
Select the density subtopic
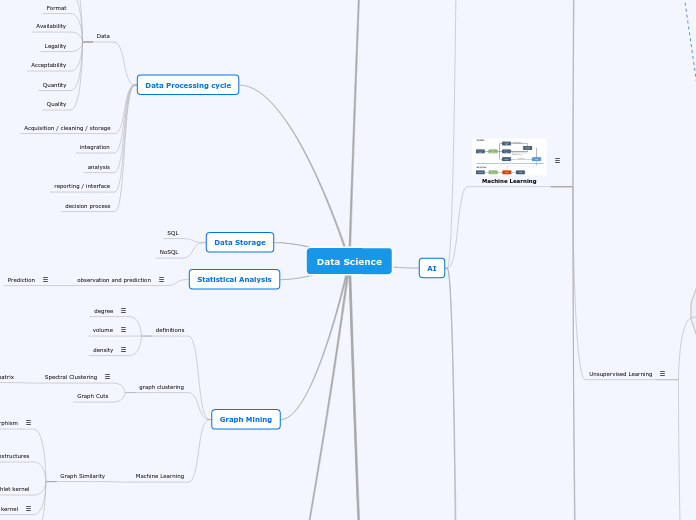pos(103,350)
